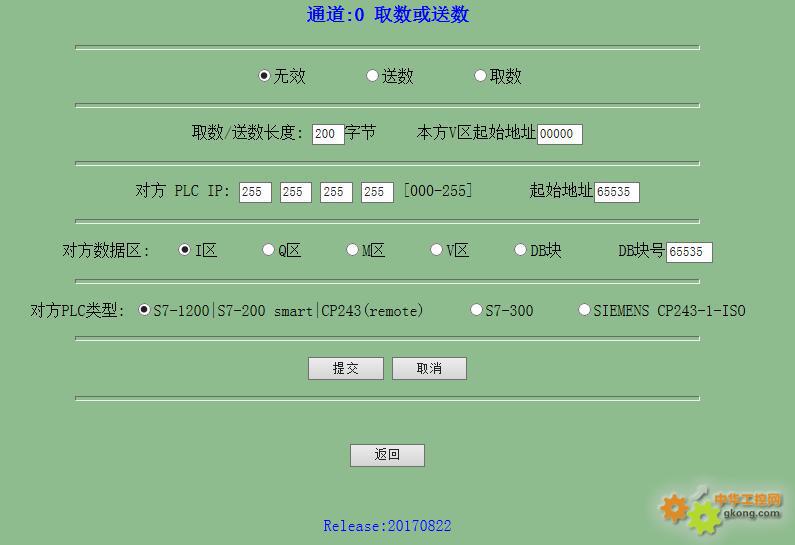Click the 对方PLC类型: label

click(x=77, y=310)
